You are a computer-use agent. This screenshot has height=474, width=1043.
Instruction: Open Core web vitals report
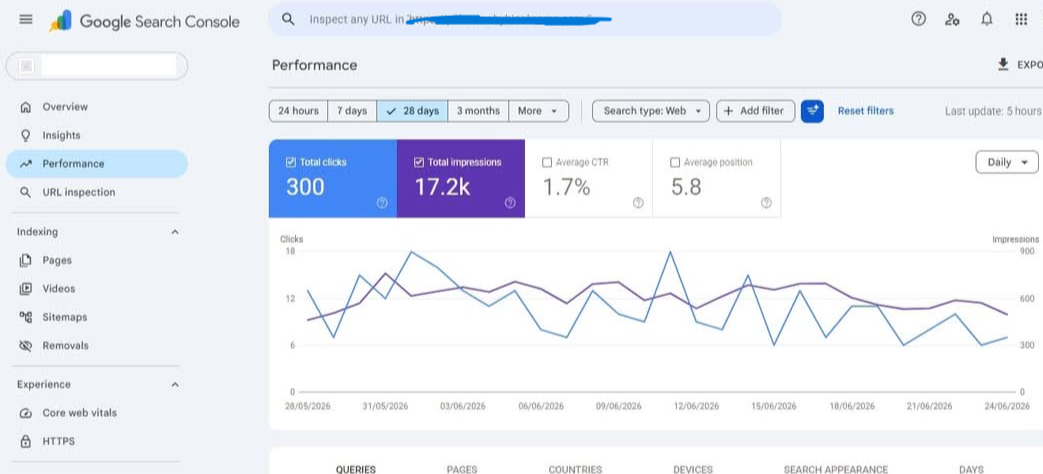[96, 413]
